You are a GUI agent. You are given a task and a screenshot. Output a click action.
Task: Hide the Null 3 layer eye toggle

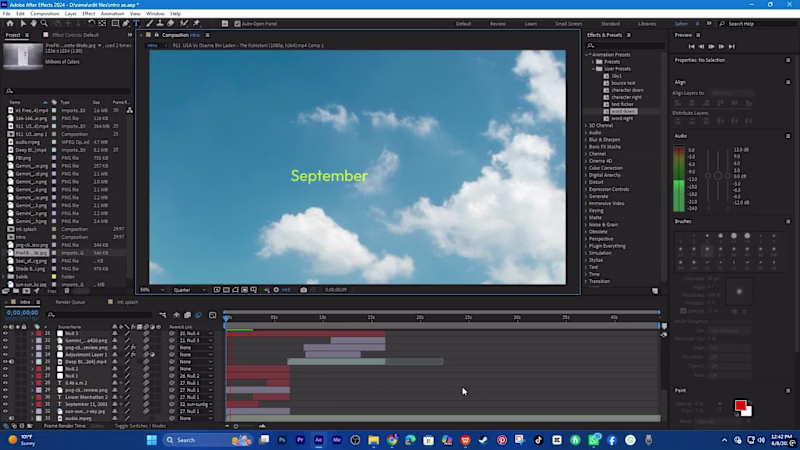pyautogui.click(x=6, y=333)
